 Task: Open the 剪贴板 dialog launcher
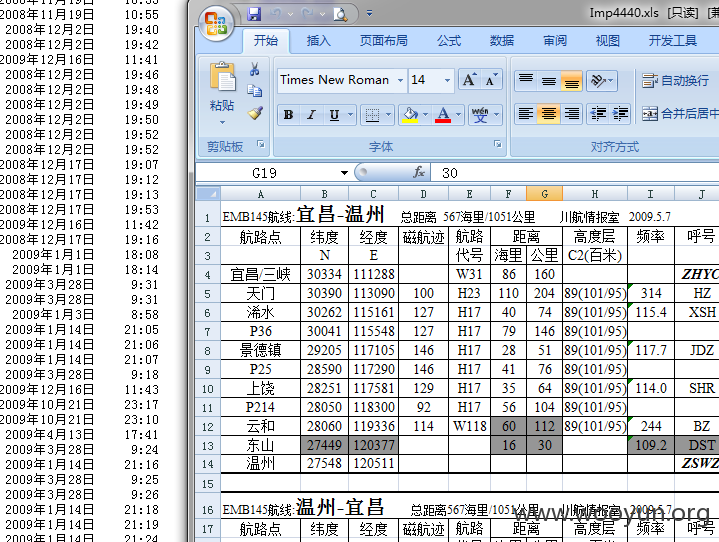point(261,144)
